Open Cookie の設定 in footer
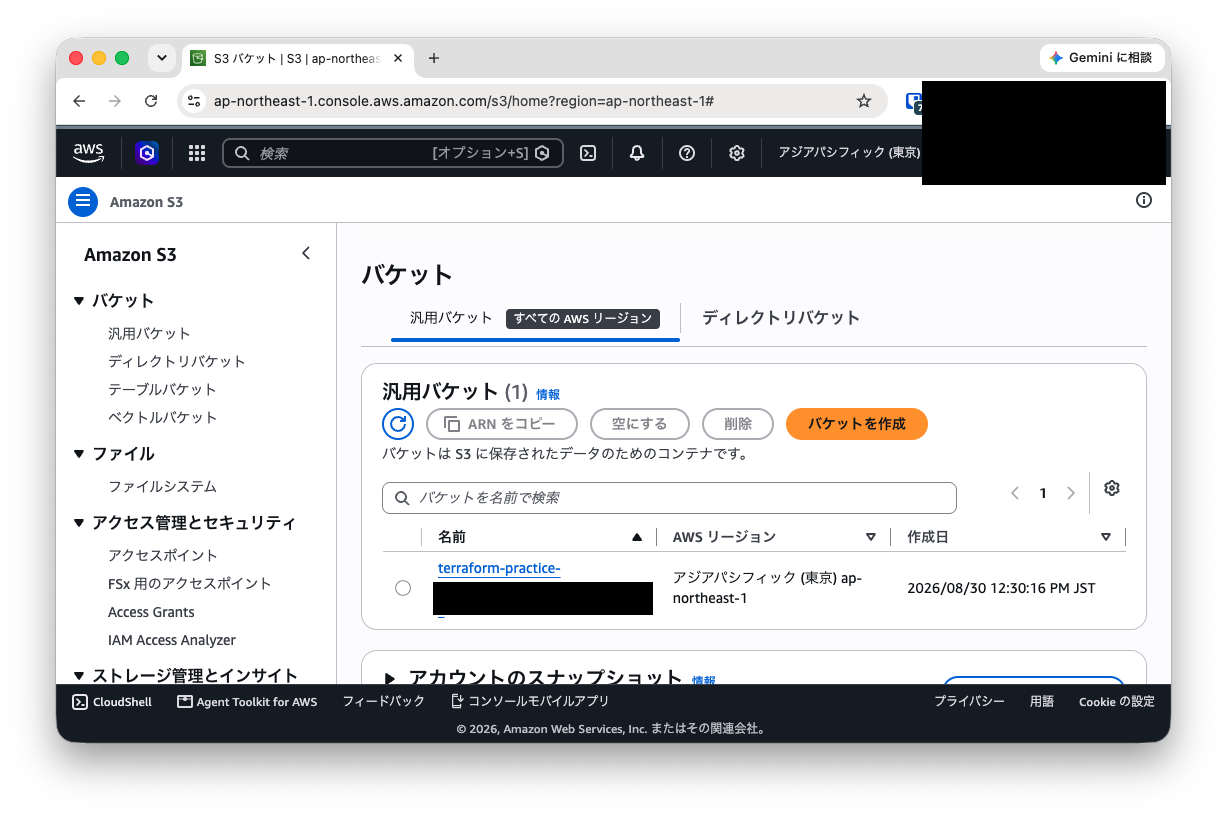 click(1117, 702)
